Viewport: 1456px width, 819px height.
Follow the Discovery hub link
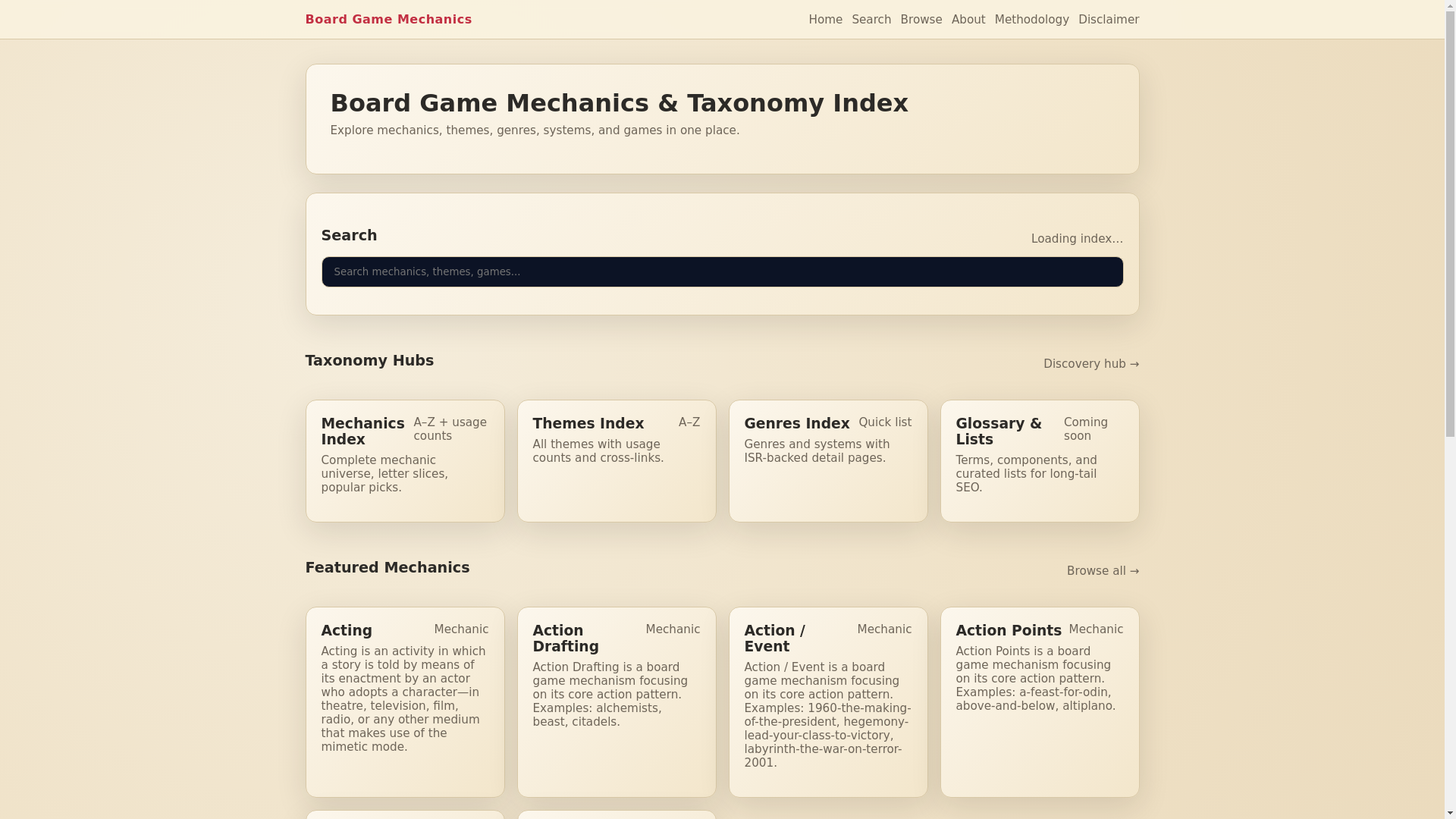coord(1091,364)
